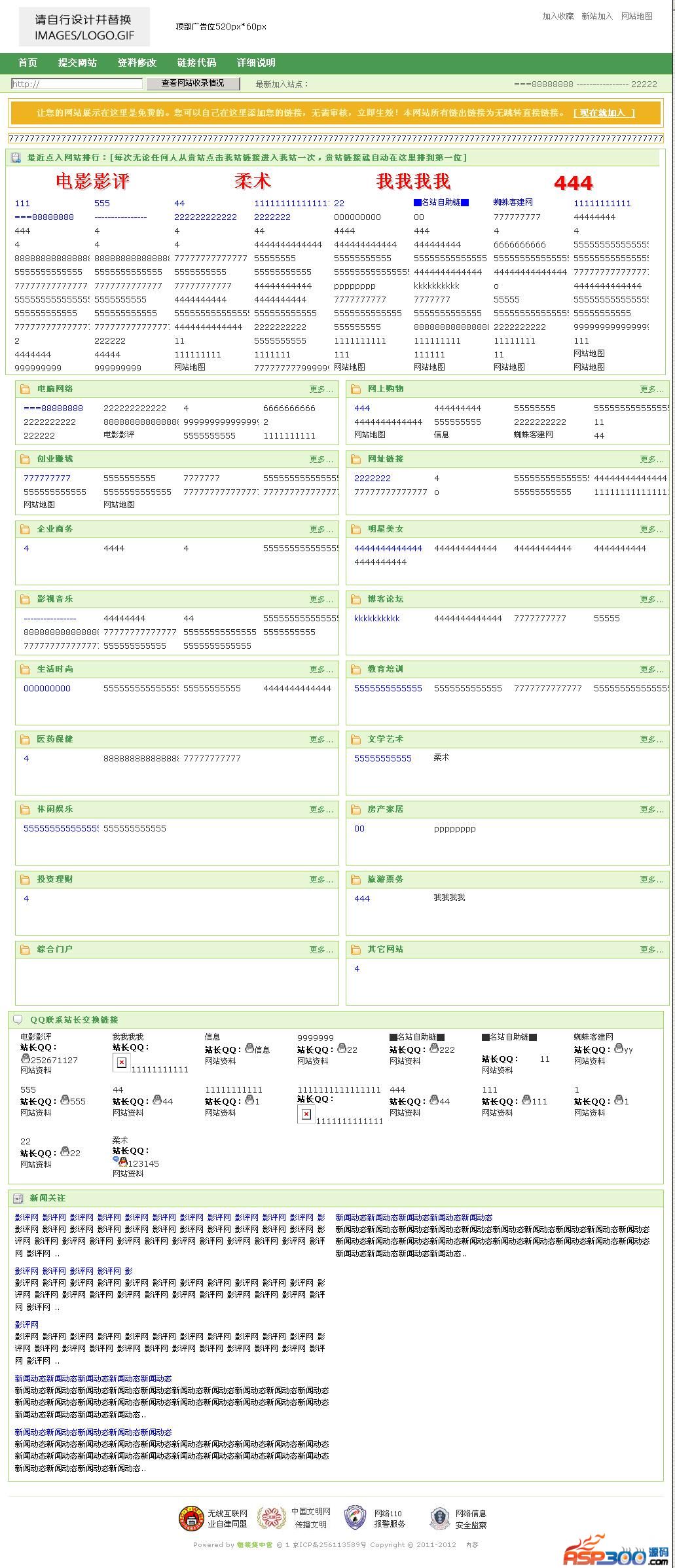
Task: Expand 更多 in the 企业商务 section
Action: tap(321, 529)
